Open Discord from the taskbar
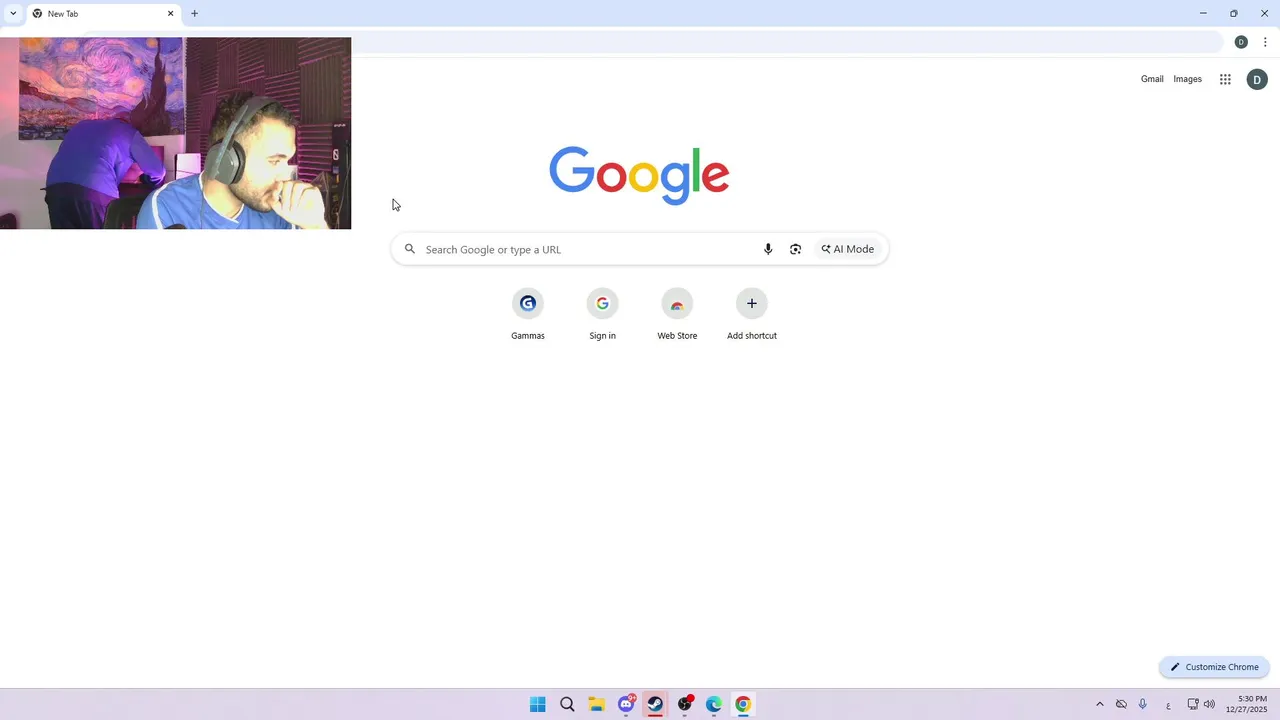Screen dimensions: 1280x720 (x=626, y=704)
